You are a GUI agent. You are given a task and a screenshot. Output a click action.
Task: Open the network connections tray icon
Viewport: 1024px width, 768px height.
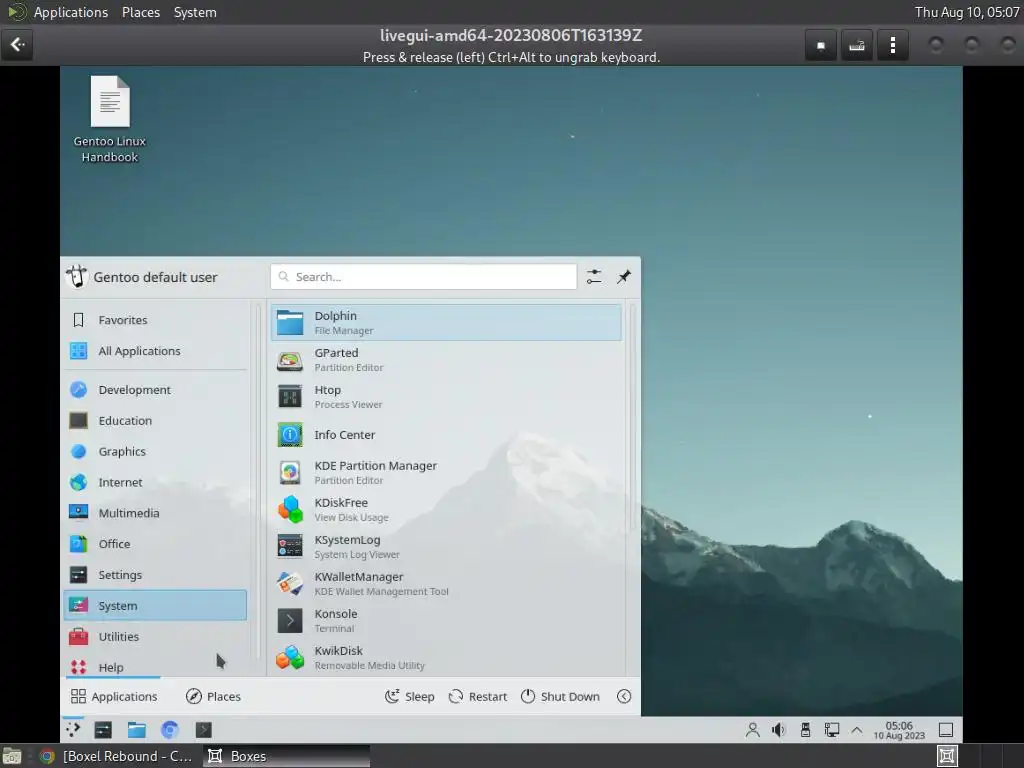[831, 729]
